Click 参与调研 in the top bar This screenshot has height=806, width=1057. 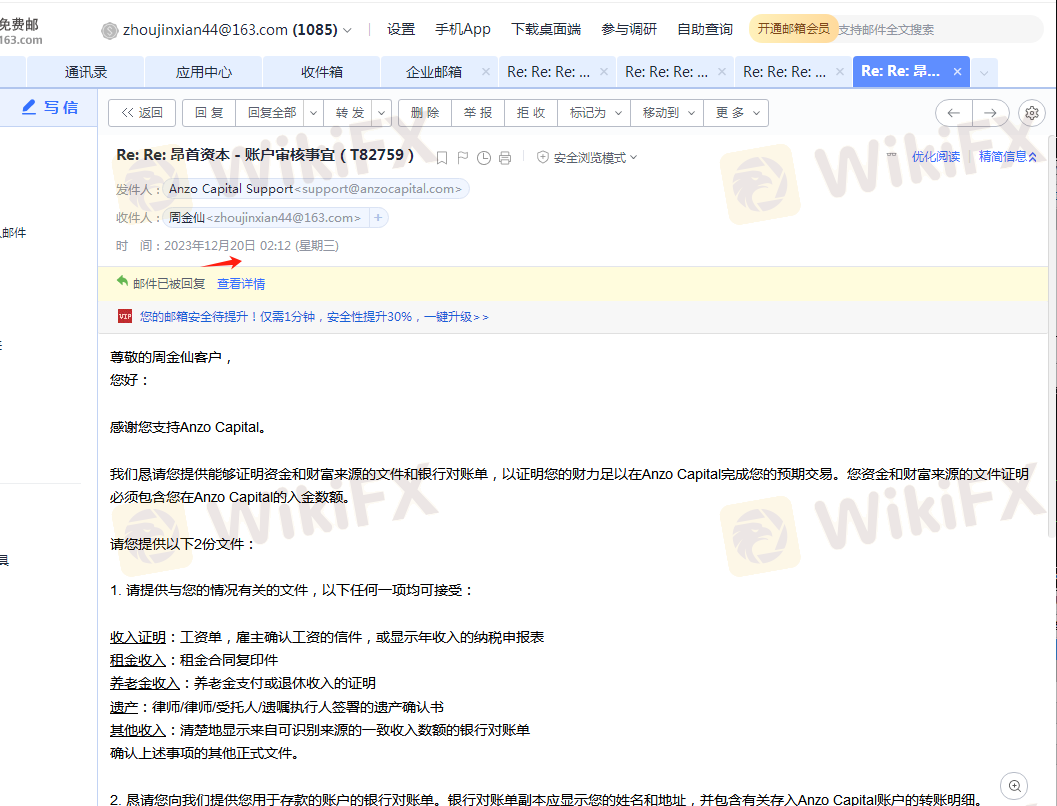629,30
